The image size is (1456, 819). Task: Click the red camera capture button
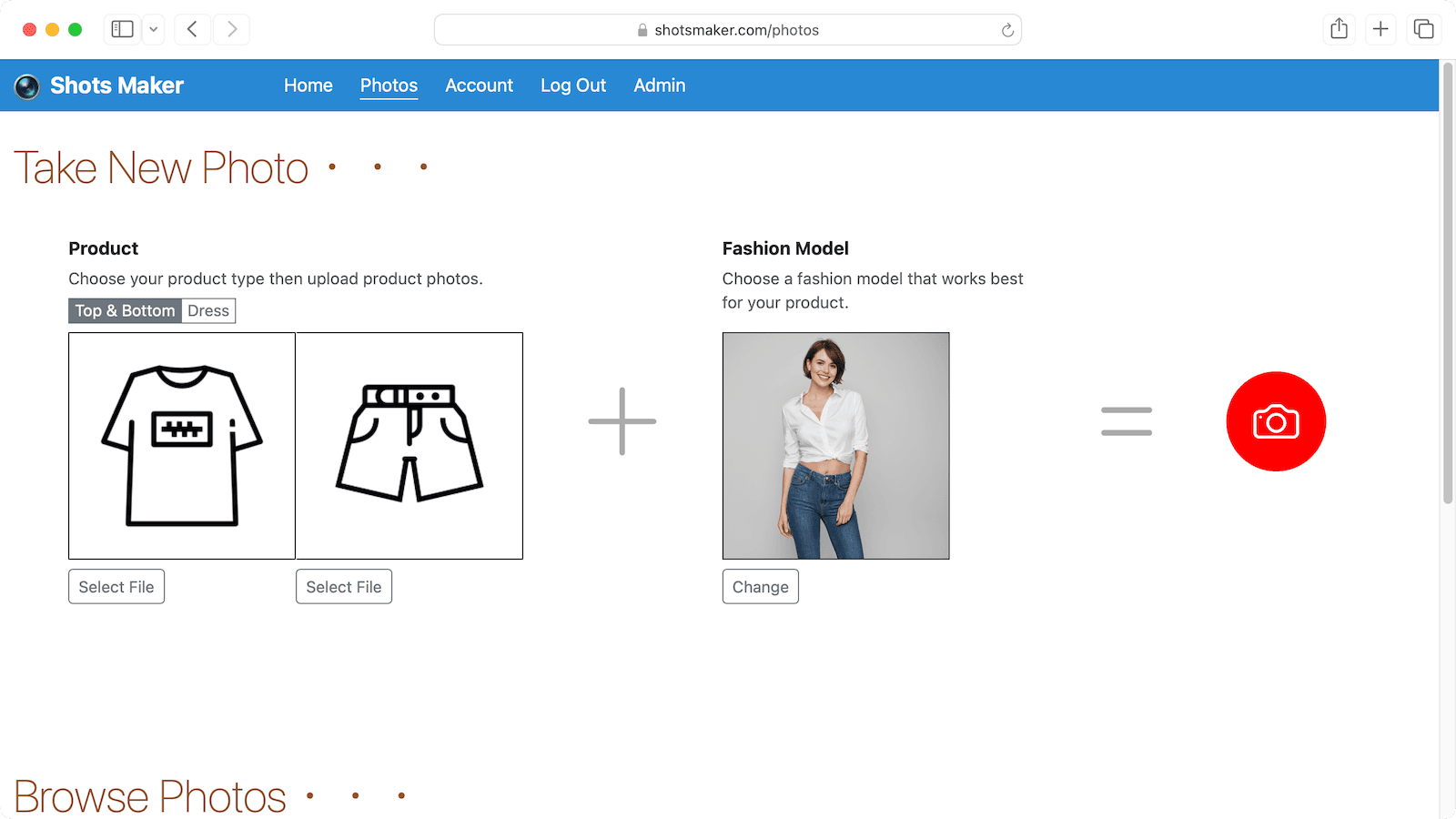pos(1275,421)
